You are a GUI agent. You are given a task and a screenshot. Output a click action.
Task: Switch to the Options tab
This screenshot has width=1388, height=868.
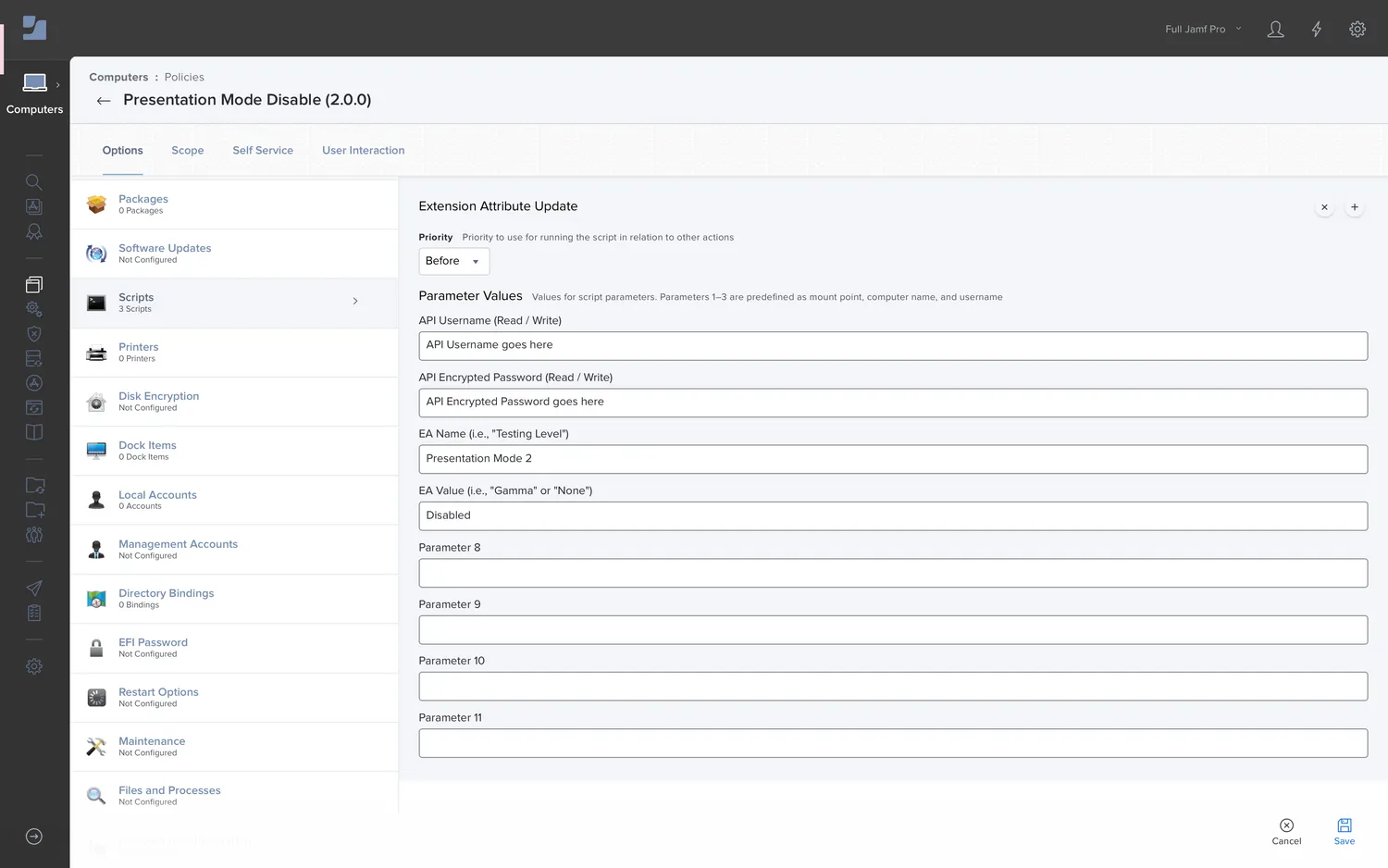pos(122,150)
